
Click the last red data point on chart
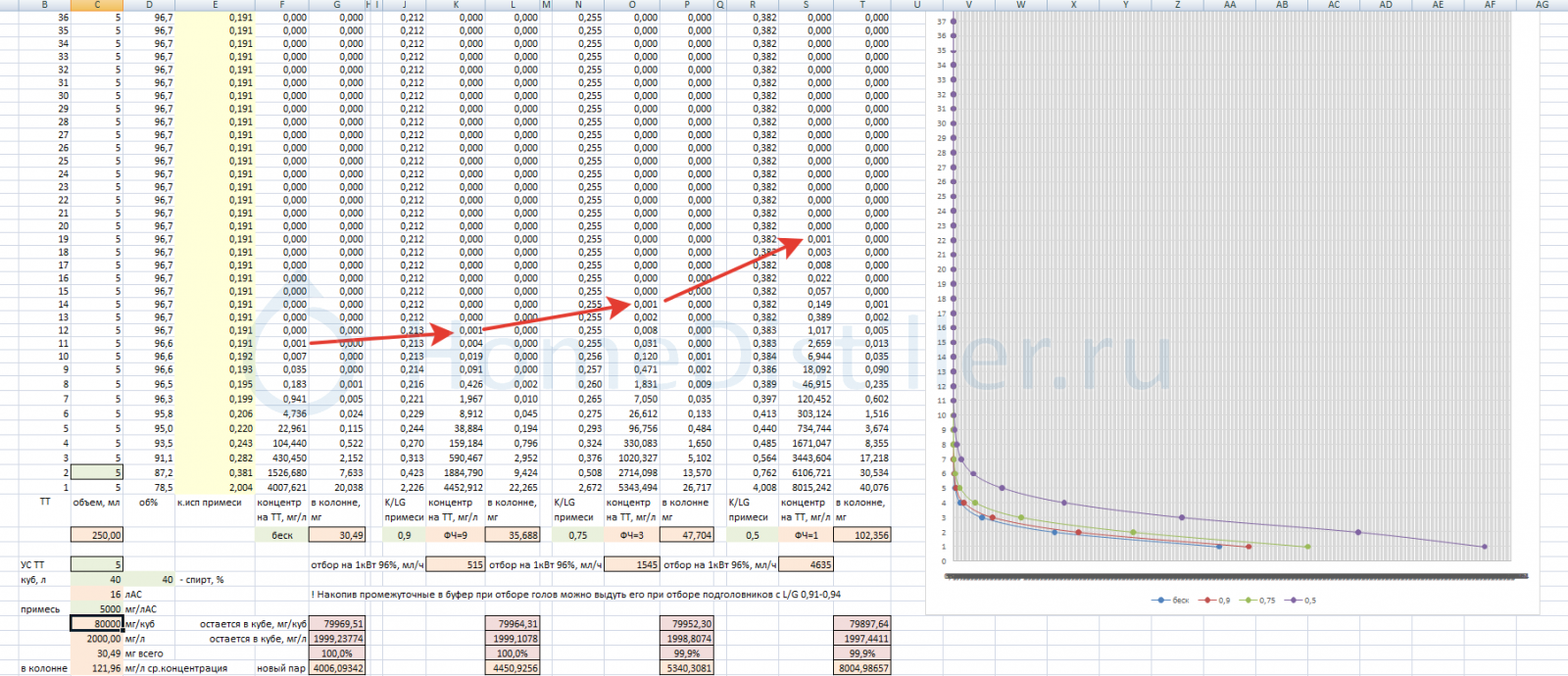pyautogui.click(x=1248, y=547)
